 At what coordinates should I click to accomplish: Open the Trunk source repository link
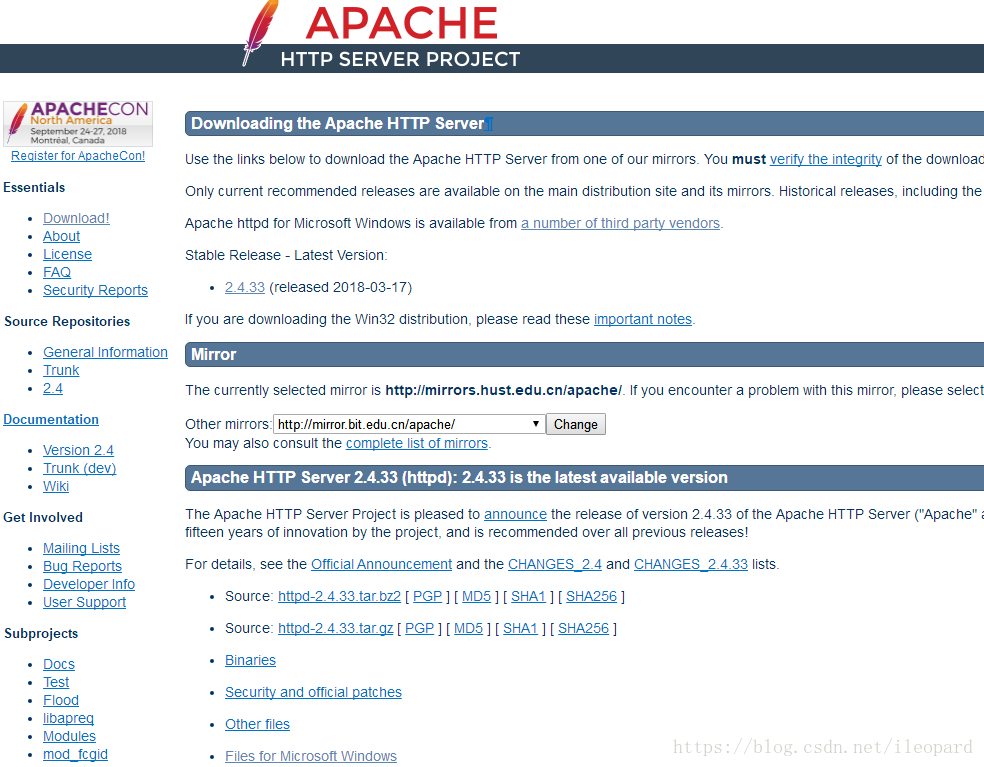[61, 370]
